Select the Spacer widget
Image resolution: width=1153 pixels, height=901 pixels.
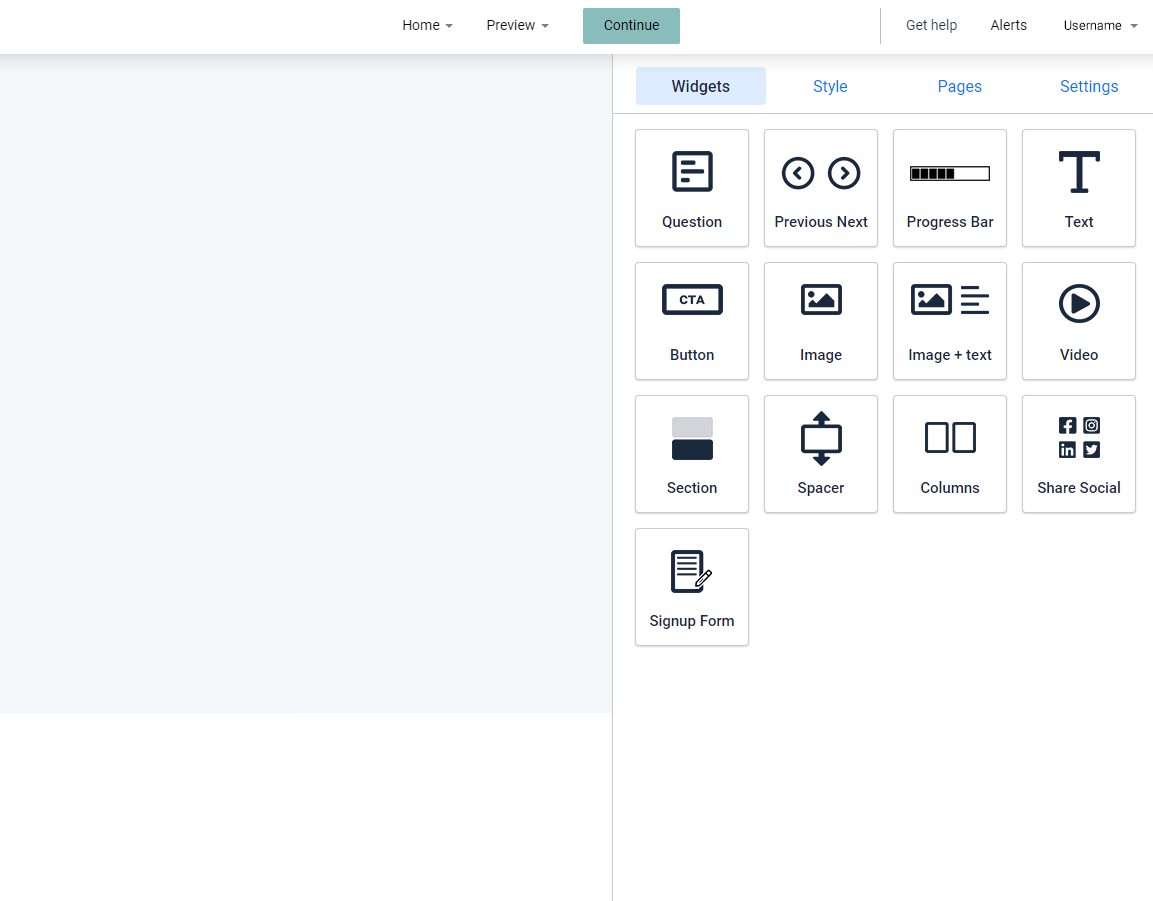[x=821, y=455]
